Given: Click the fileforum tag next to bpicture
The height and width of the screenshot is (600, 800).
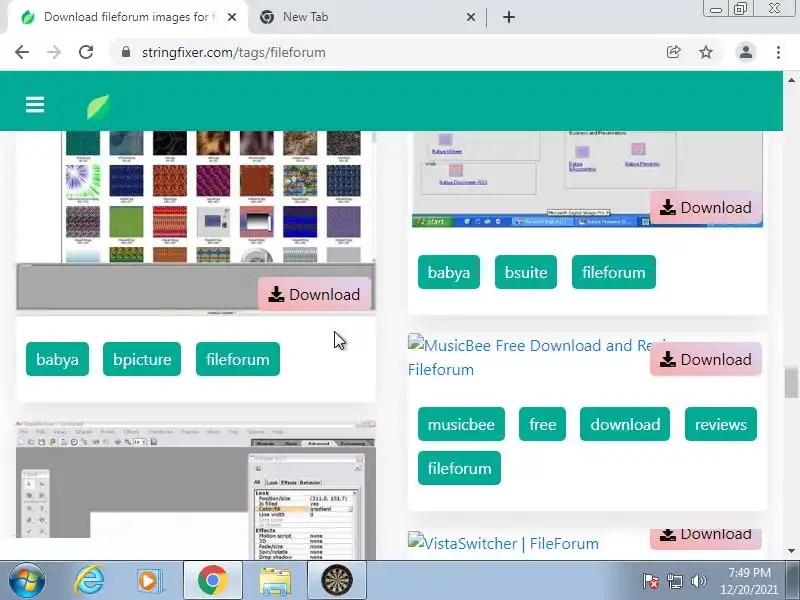Looking at the screenshot, I should tap(238, 359).
